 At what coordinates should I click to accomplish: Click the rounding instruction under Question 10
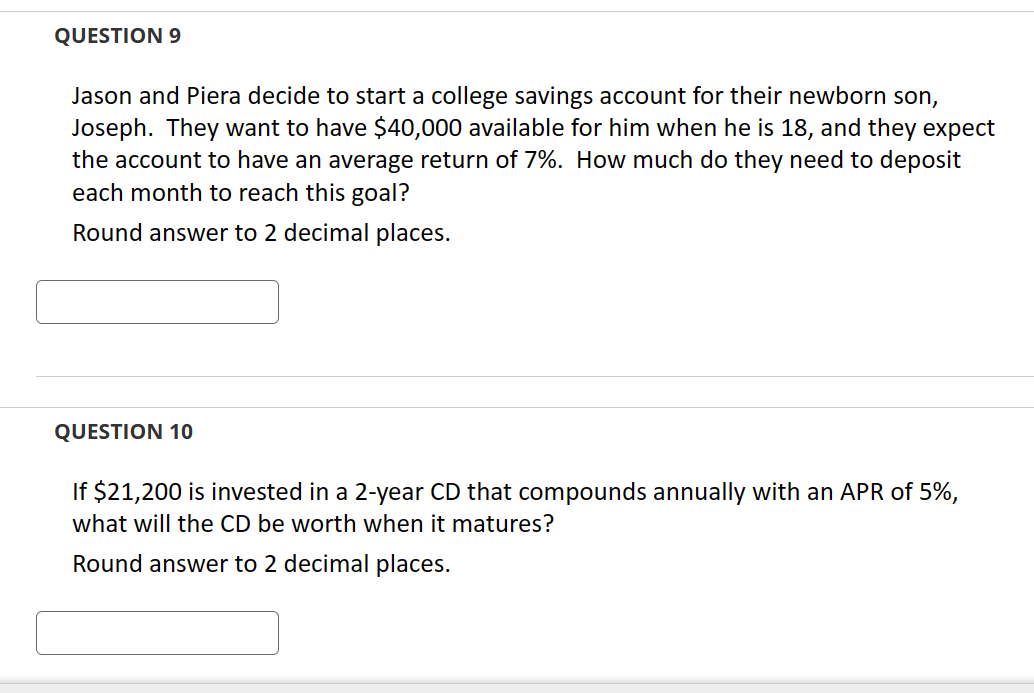coord(261,564)
